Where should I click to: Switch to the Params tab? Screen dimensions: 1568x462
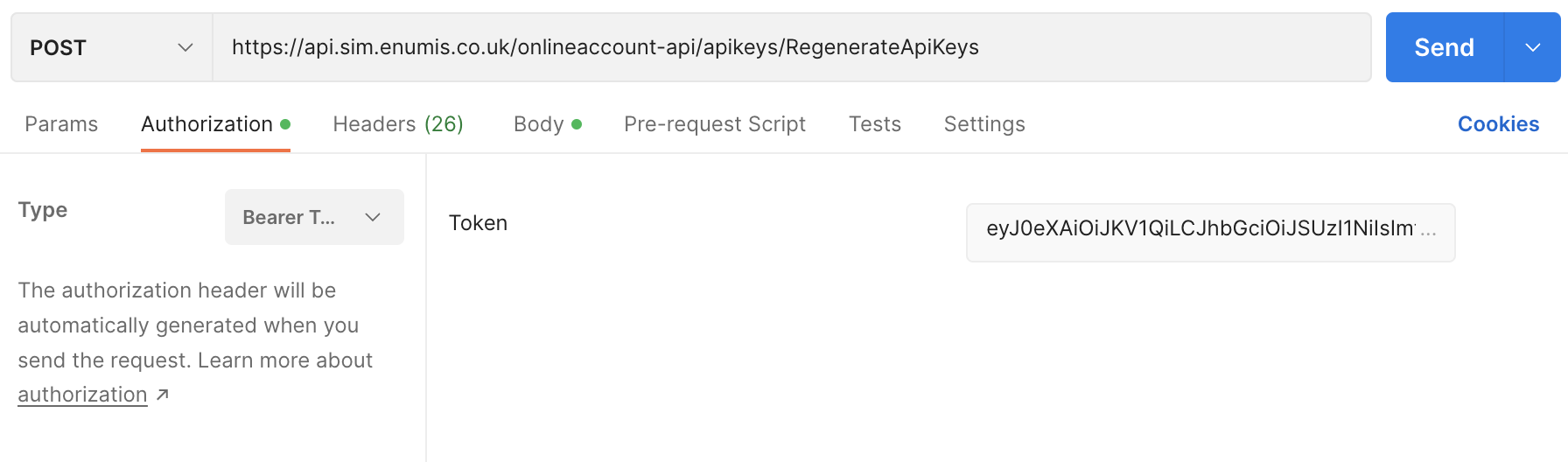pyautogui.click(x=61, y=124)
